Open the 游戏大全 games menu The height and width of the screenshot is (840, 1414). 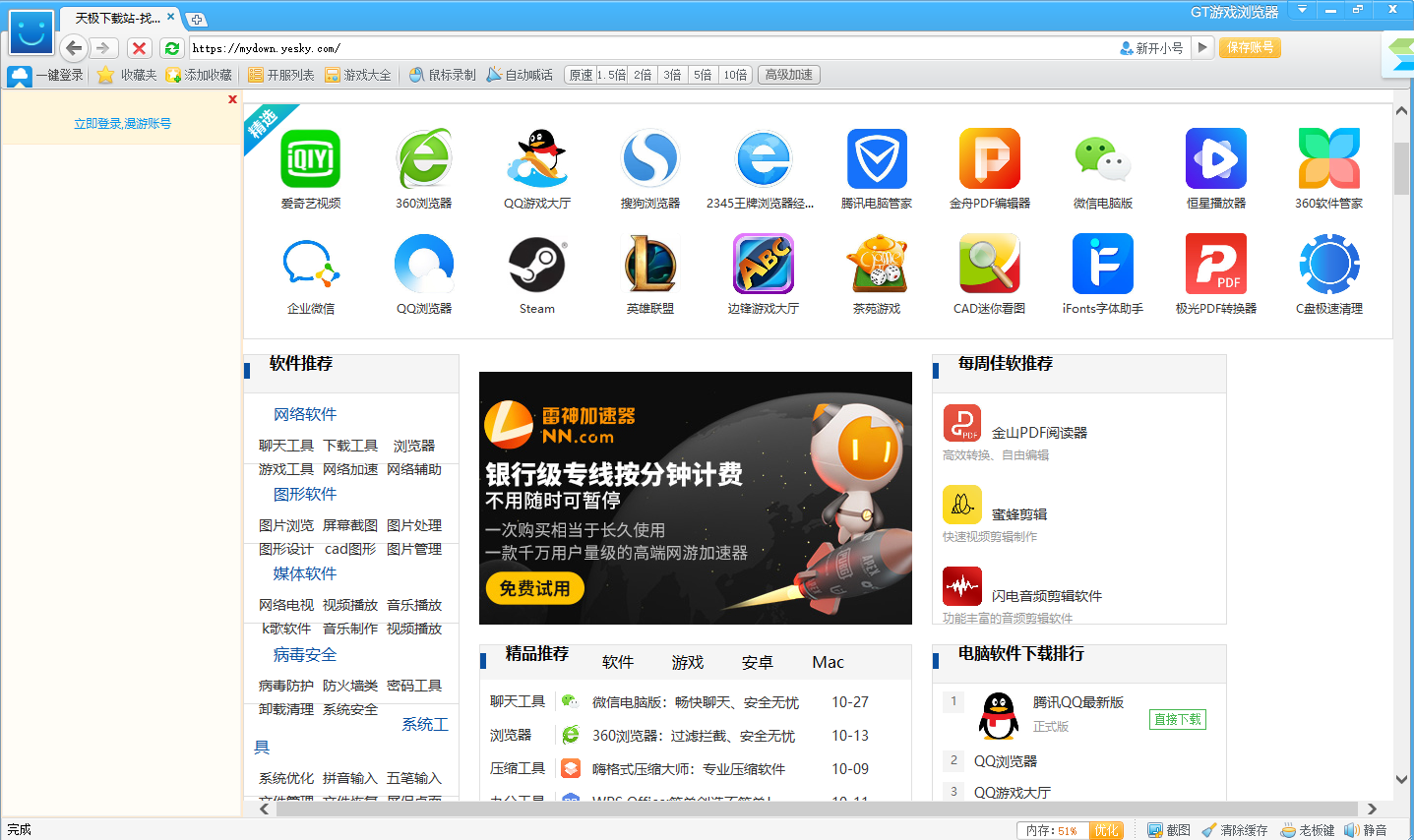click(358, 75)
